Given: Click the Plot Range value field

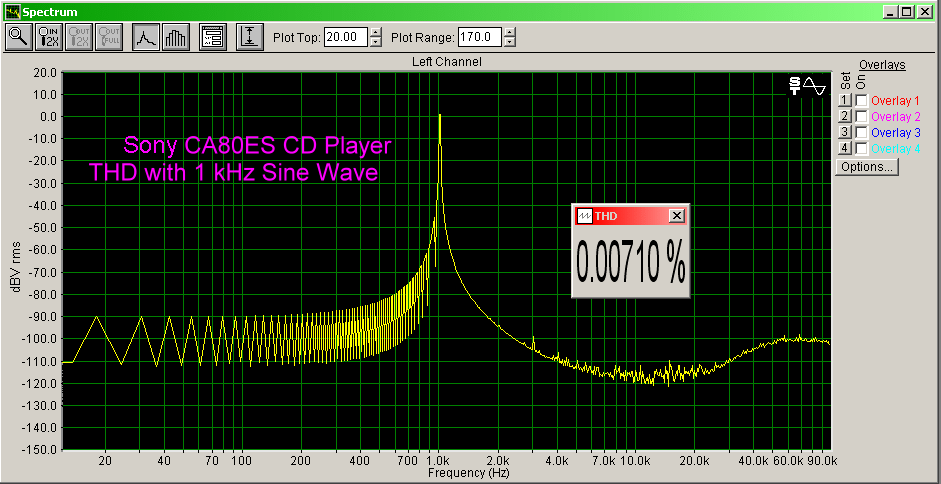Looking at the screenshot, I should pyautogui.click(x=480, y=37).
